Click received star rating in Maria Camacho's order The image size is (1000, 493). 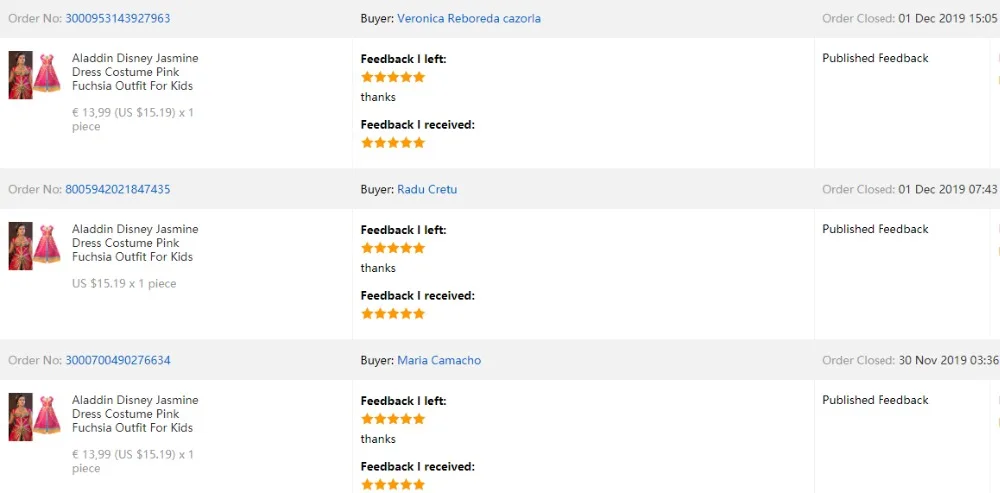click(393, 484)
